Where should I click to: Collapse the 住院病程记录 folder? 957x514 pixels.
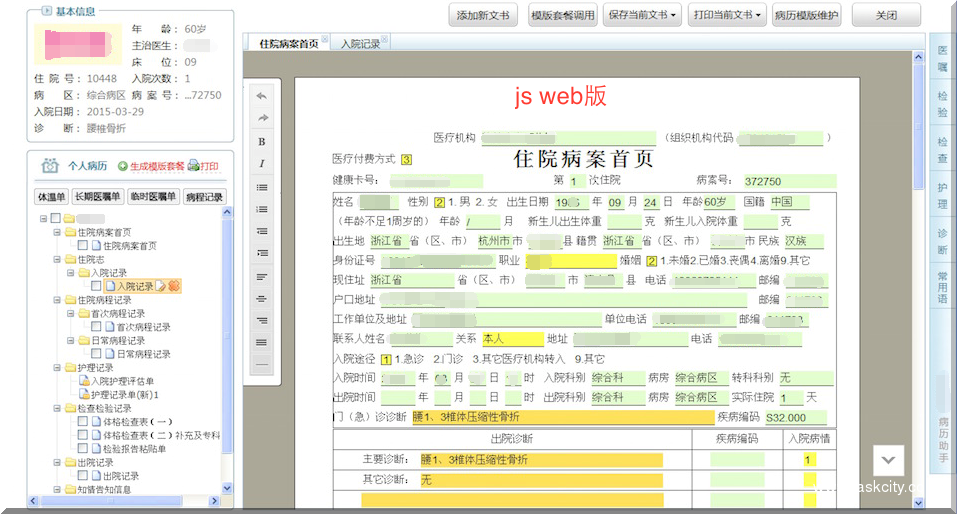click(x=57, y=300)
